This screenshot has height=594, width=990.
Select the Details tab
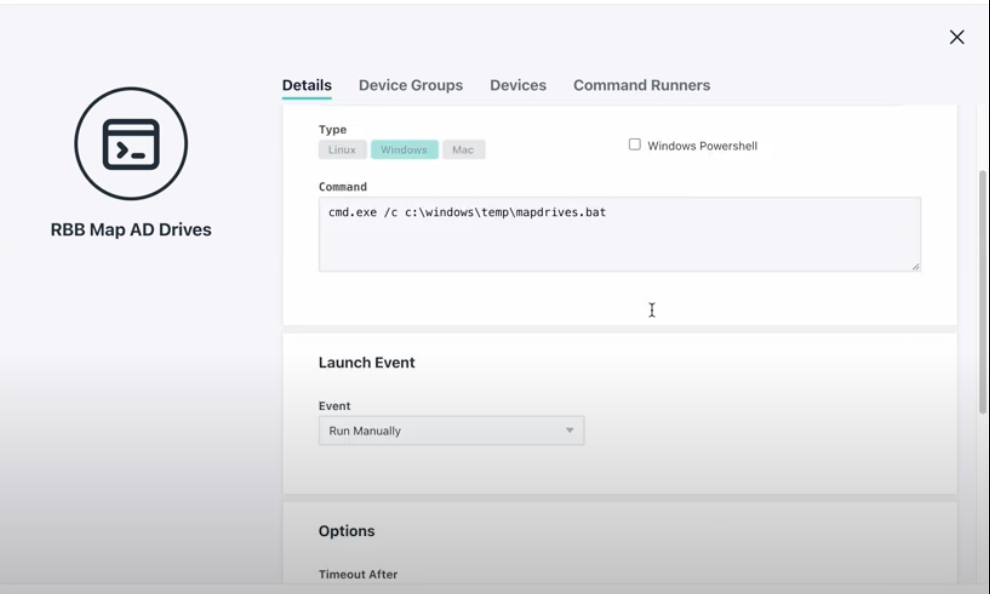point(307,85)
